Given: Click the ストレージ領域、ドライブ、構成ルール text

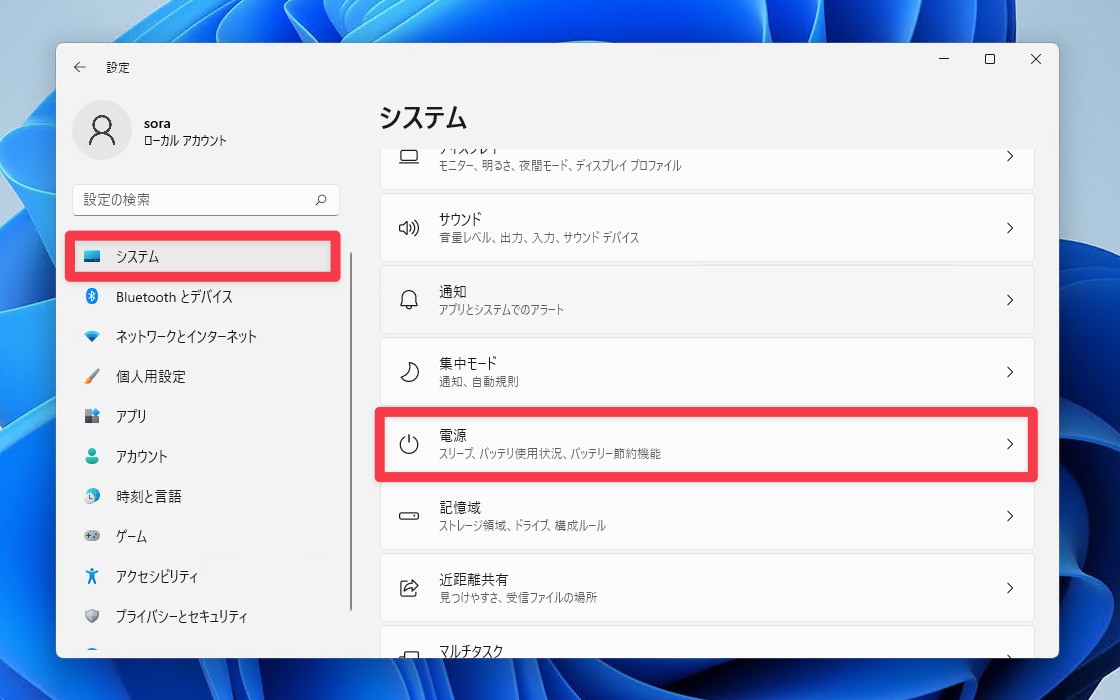Looking at the screenshot, I should click(522, 526).
